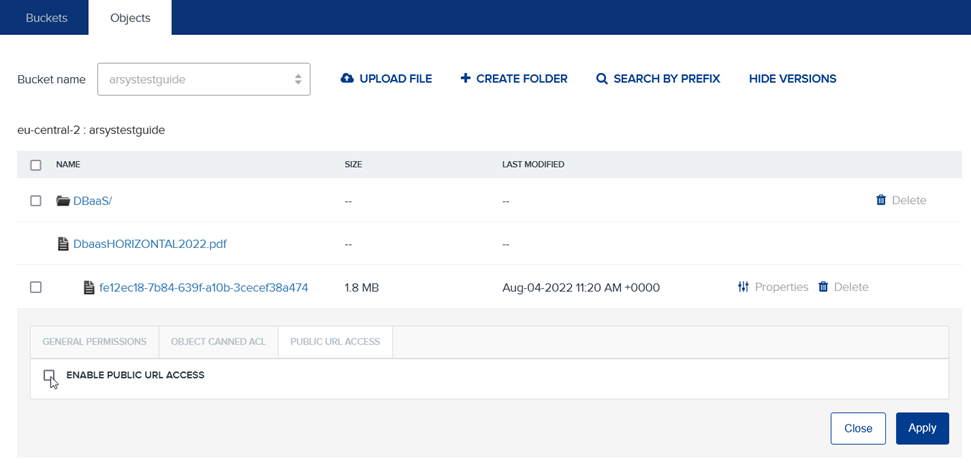The width and height of the screenshot is (971, 463).
Task: Click the Close button
Action: click(858, 428)
